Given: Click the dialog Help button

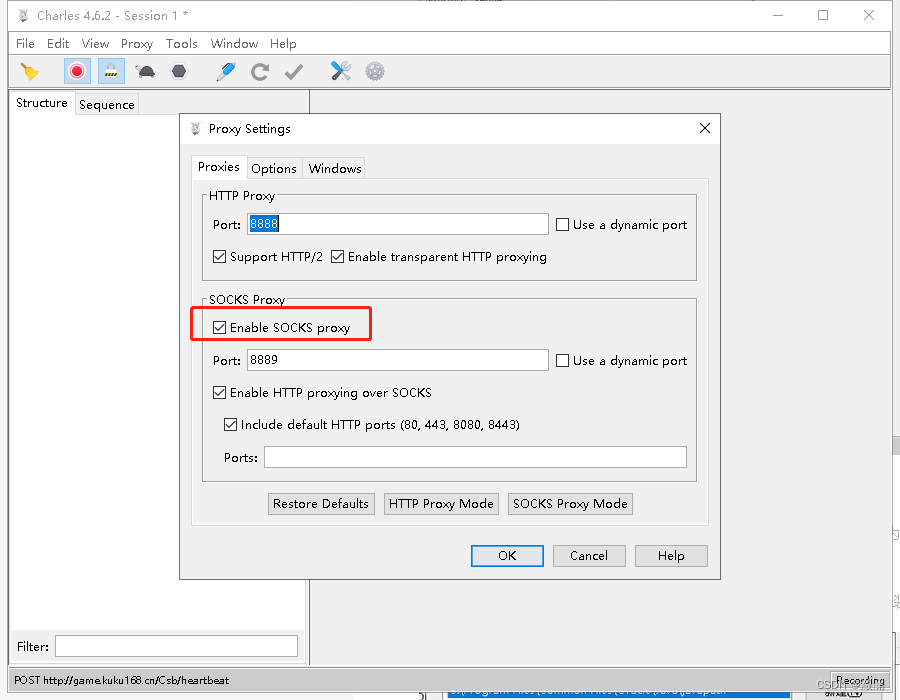Looking at the screenshot, I should [671, 556].
